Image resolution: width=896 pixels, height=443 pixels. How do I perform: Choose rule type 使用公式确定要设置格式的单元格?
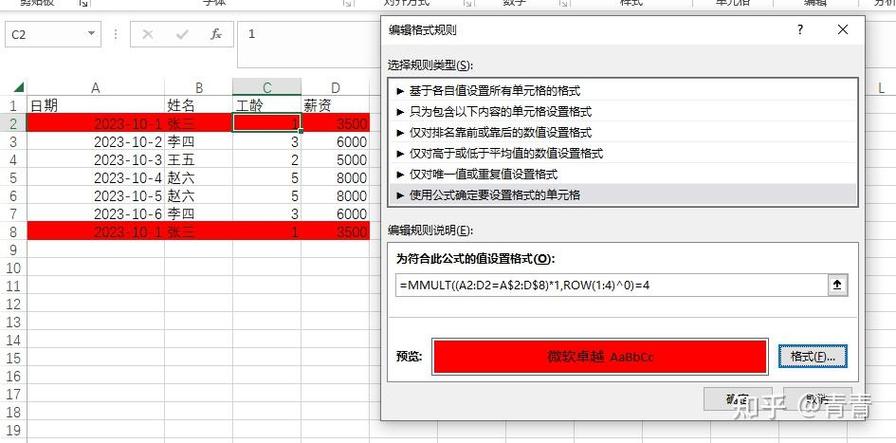[622, 195]
